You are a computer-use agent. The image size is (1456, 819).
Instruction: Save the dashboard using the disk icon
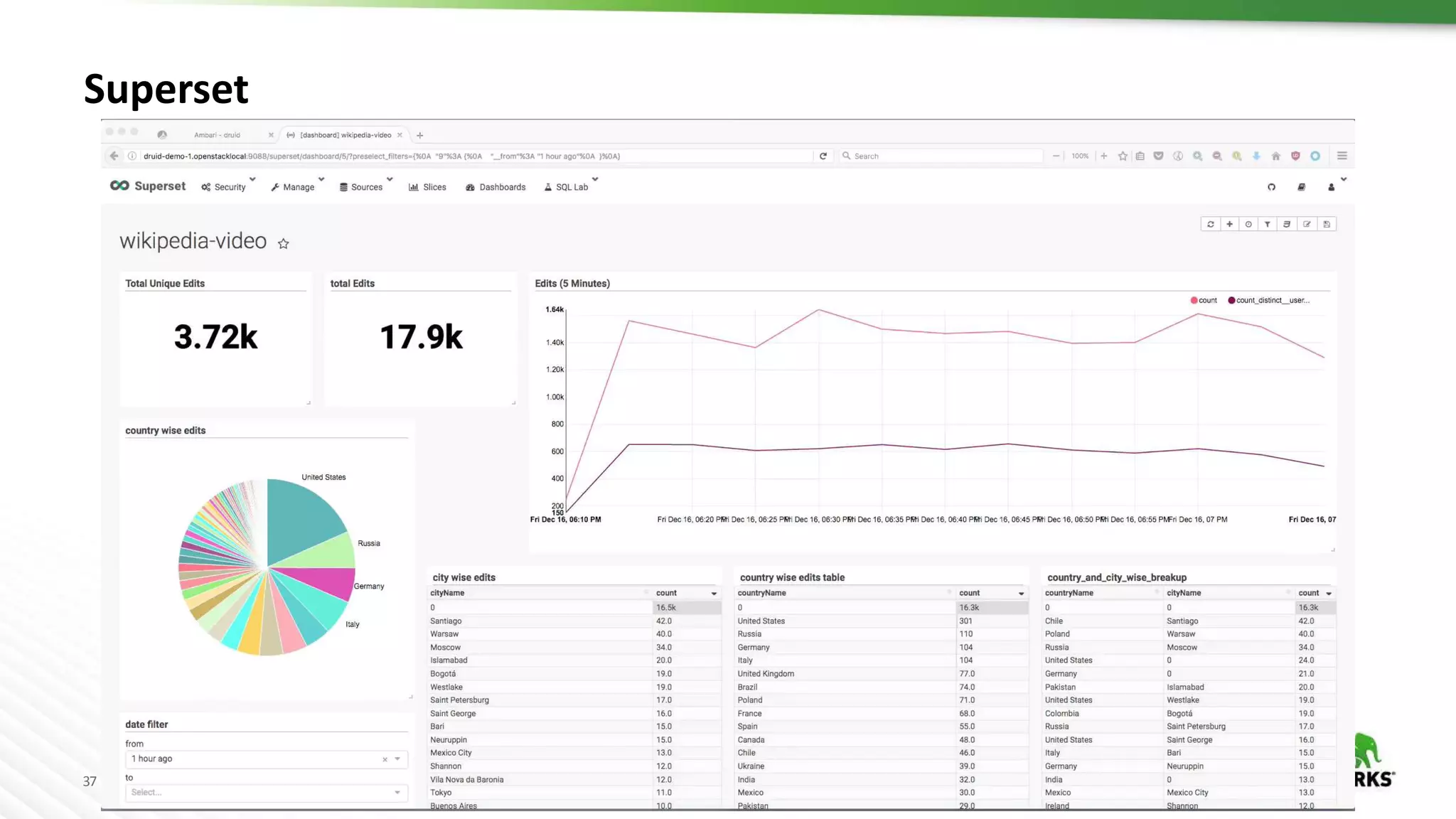point(1327,224)
